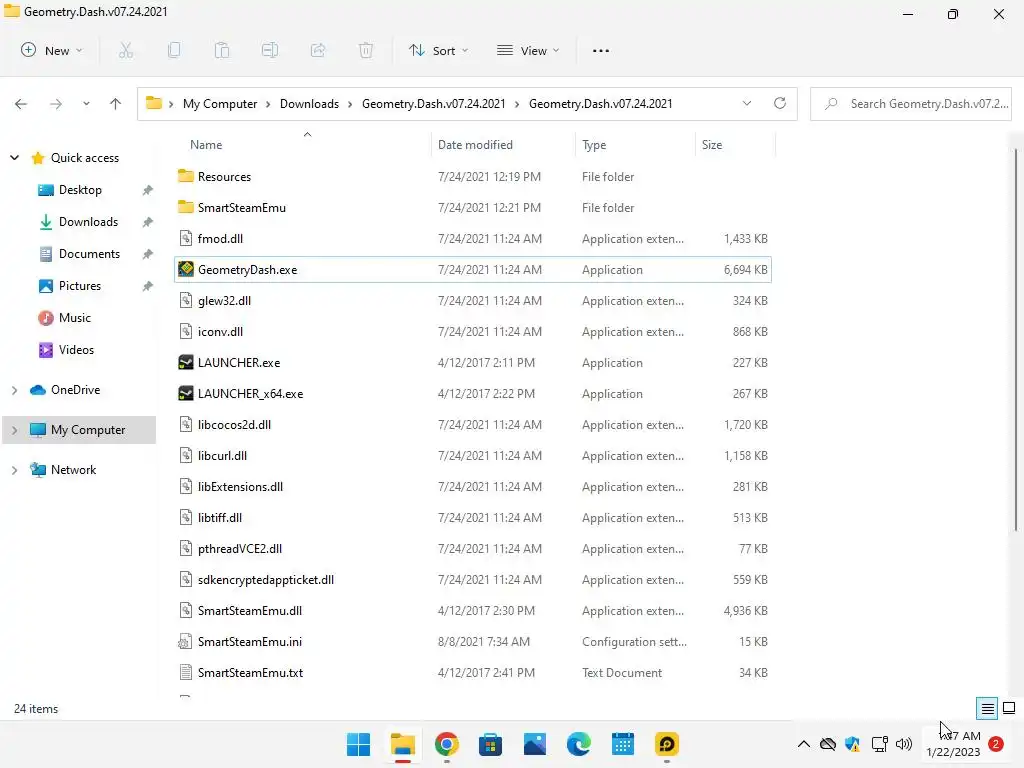Click the volume speaker tray icon
The image size is (1024, 768).
tap(904, 744)
